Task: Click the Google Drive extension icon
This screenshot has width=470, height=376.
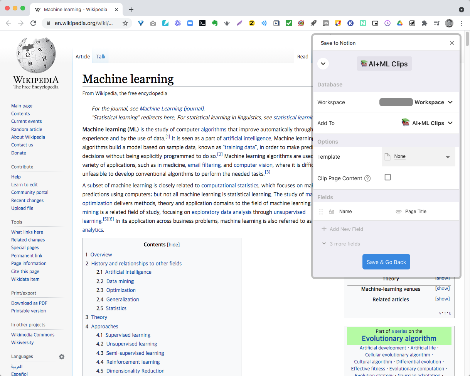Action: coord(400,23)
